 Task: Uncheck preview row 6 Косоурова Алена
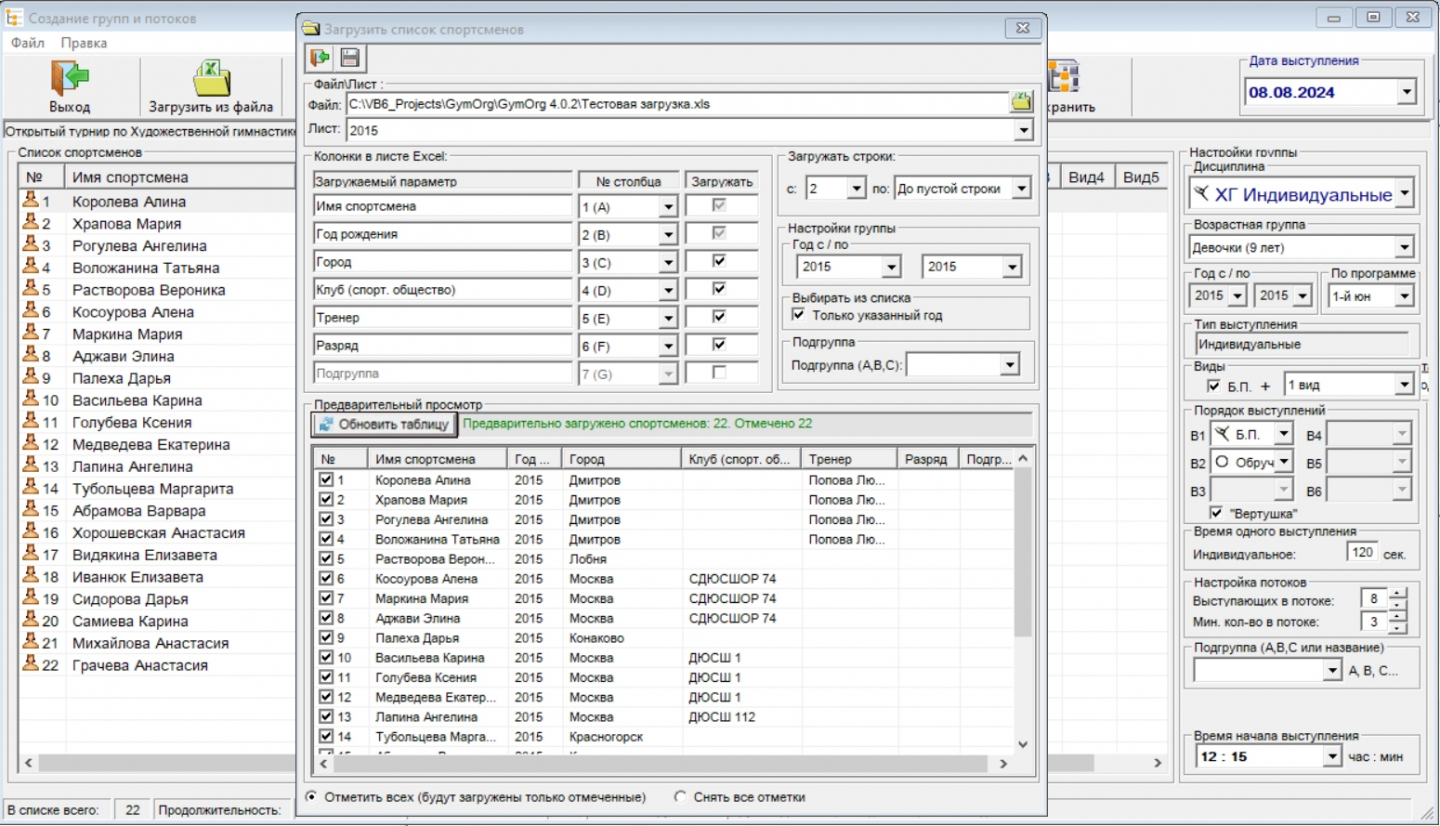click(x=325, y=578)
